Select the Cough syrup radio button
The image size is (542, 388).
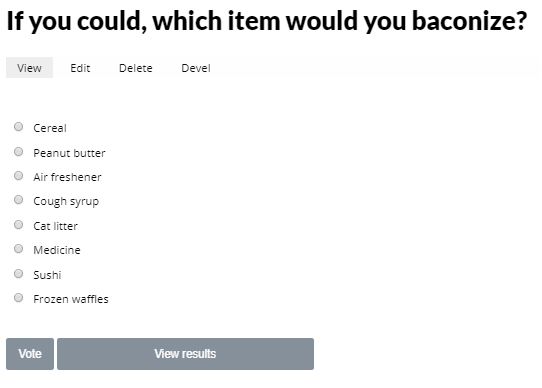(x=19, y=200)
